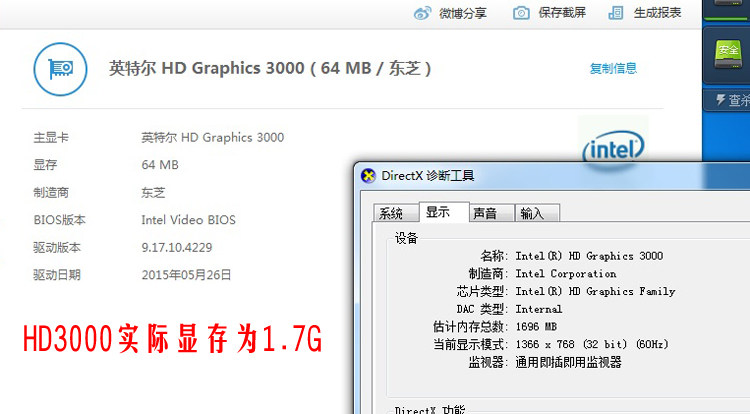Click Intel(R) HD Graphics Family chip type

click(595, 291)
